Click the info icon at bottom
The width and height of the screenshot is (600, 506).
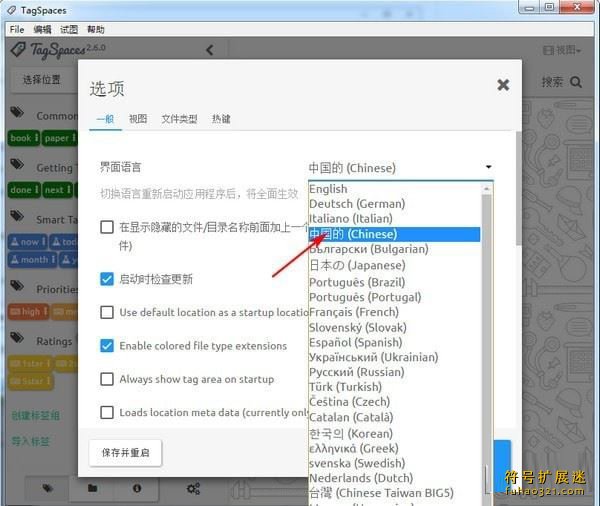[137, 488]
